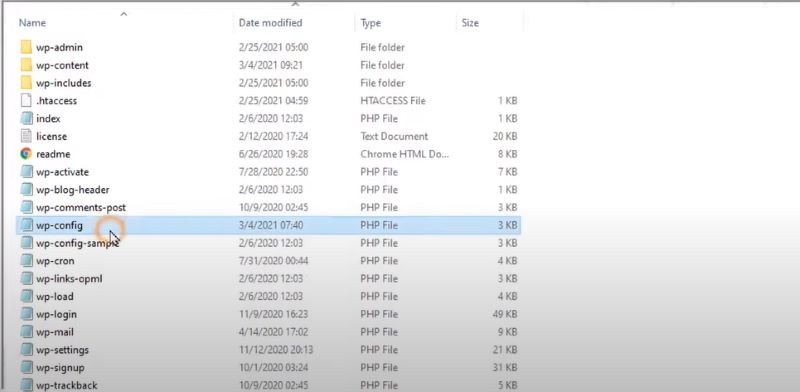Select the wp-load file name

point(55,297)
